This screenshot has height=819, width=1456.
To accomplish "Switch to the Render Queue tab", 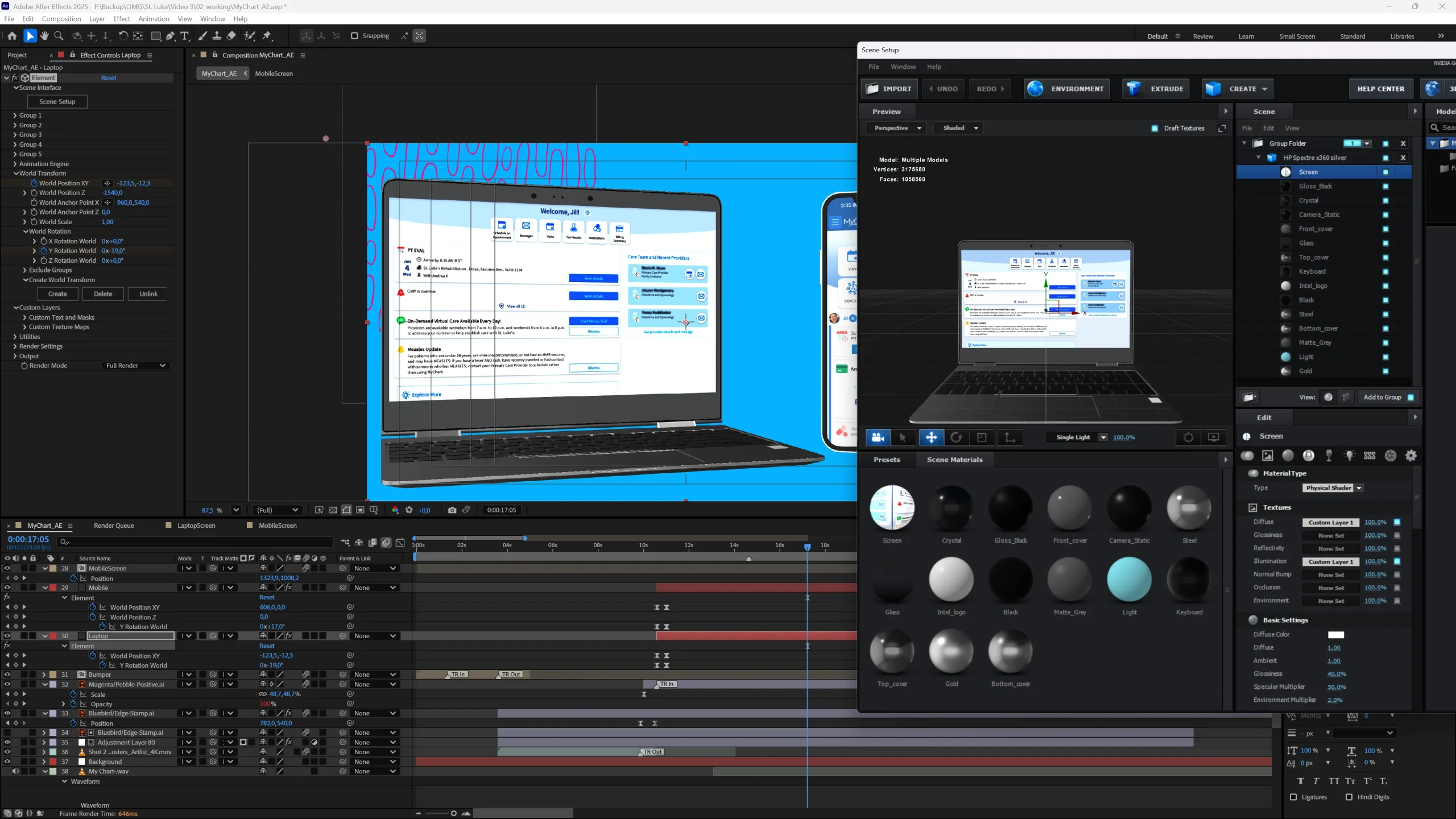I will [x=114, y=526].
